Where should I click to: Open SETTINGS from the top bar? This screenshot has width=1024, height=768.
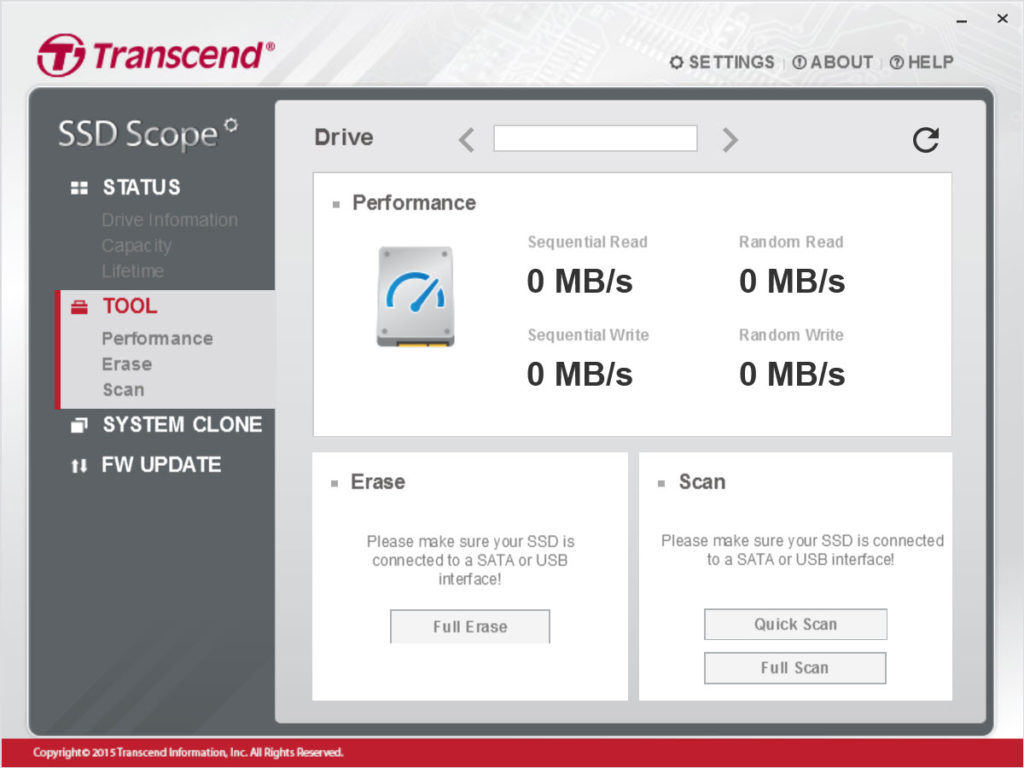tap(722, 62)
